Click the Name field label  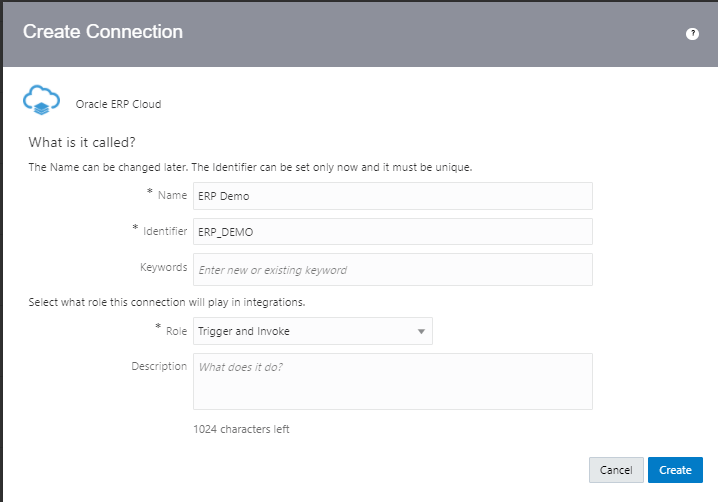[x=172, y=195]
